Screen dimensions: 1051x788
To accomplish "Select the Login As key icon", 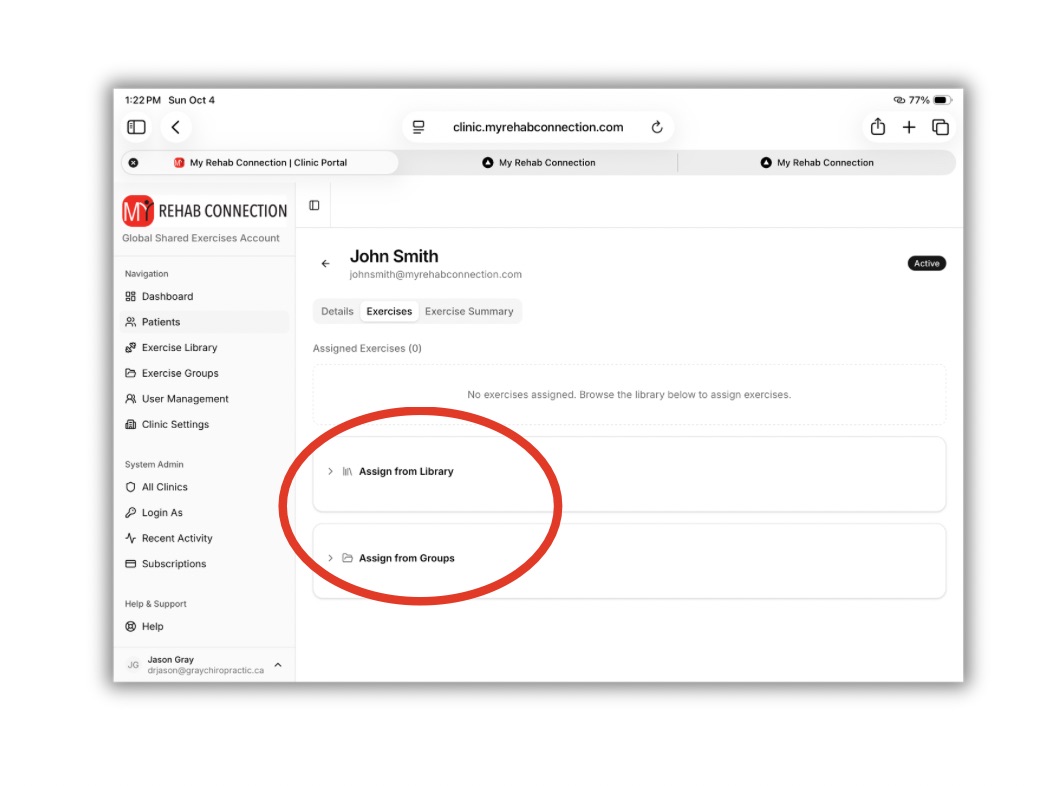I will tap(131, 513).
